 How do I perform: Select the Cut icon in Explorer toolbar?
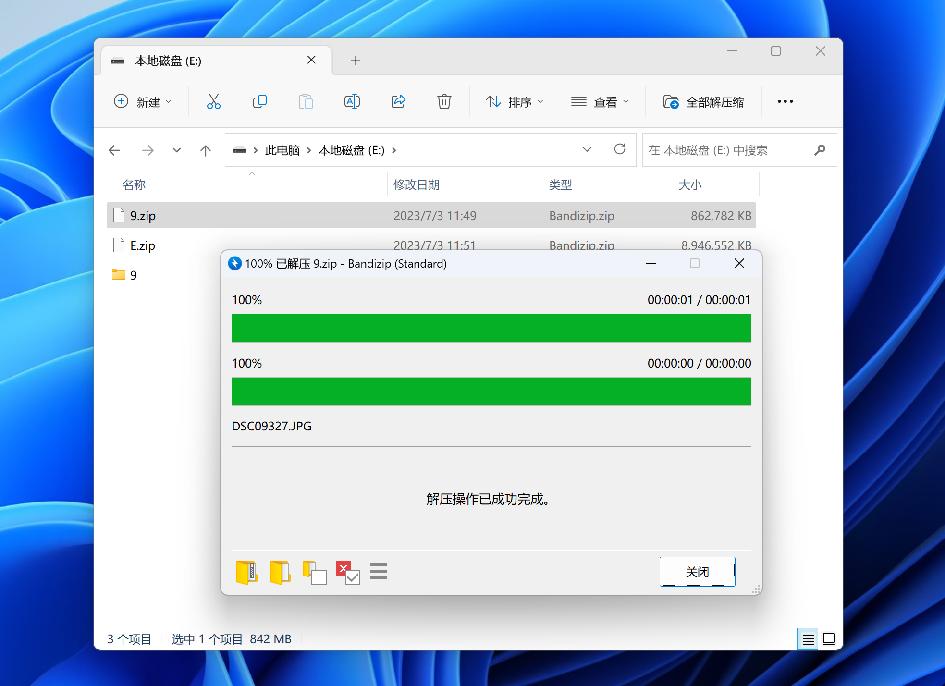point(213,101)
